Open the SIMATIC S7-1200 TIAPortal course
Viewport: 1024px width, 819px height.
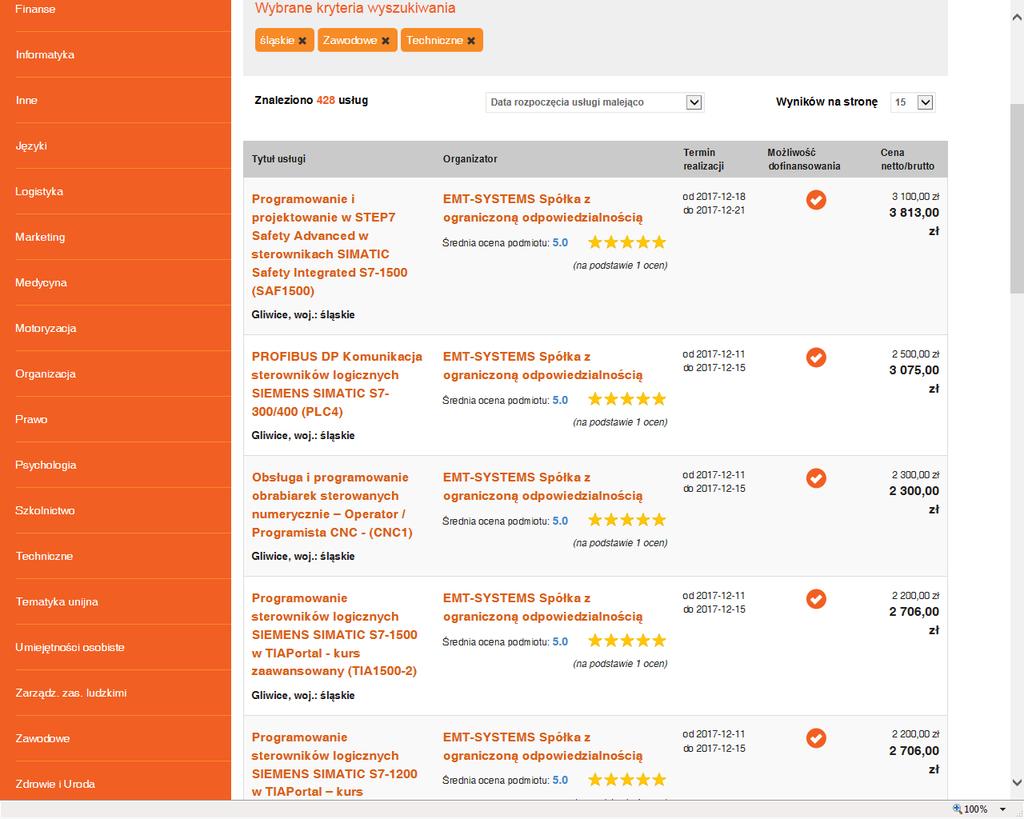pyautogui.click(x=334, y=764)
